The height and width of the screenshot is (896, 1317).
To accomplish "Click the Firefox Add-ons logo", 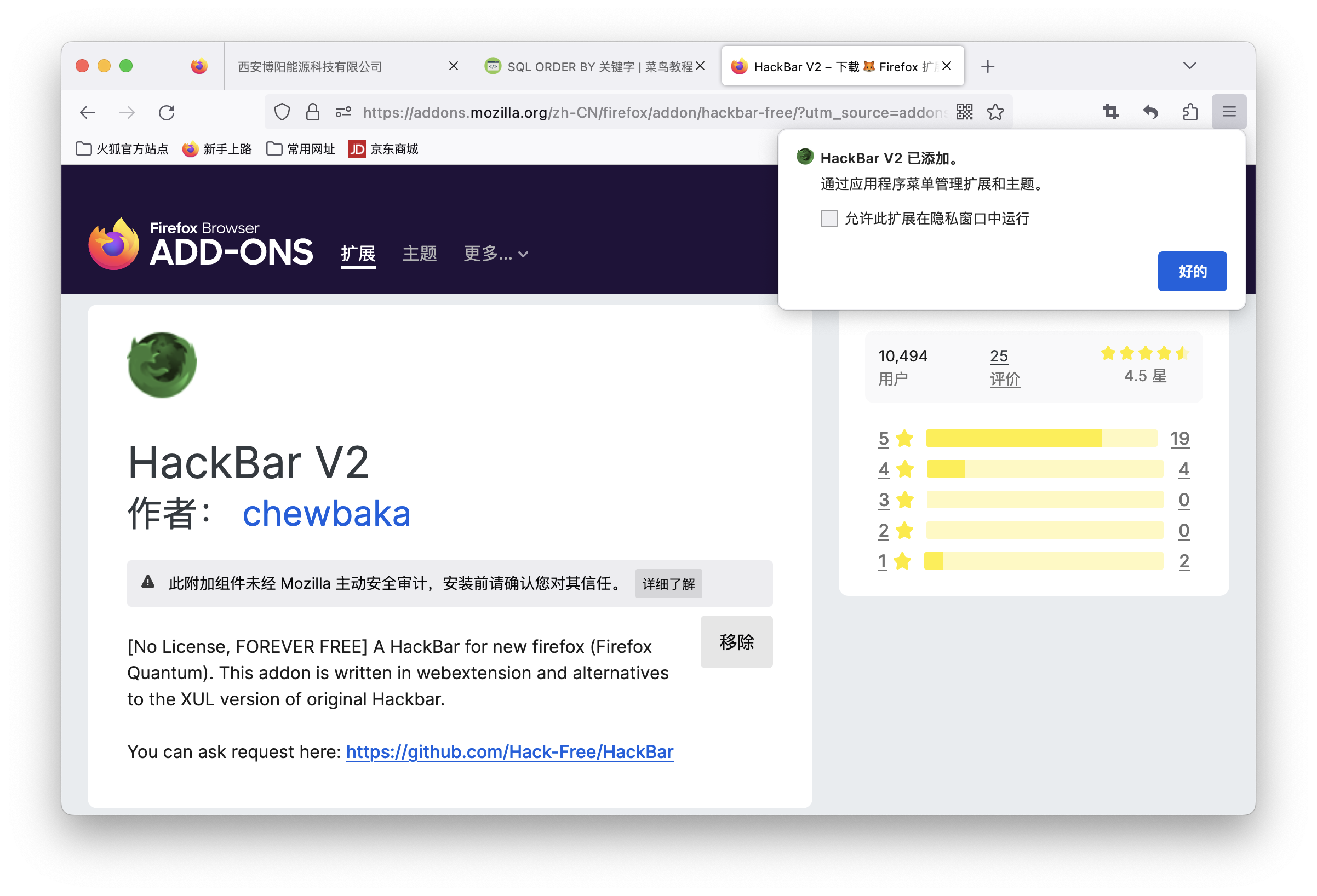I will click(x=201, y=245).
